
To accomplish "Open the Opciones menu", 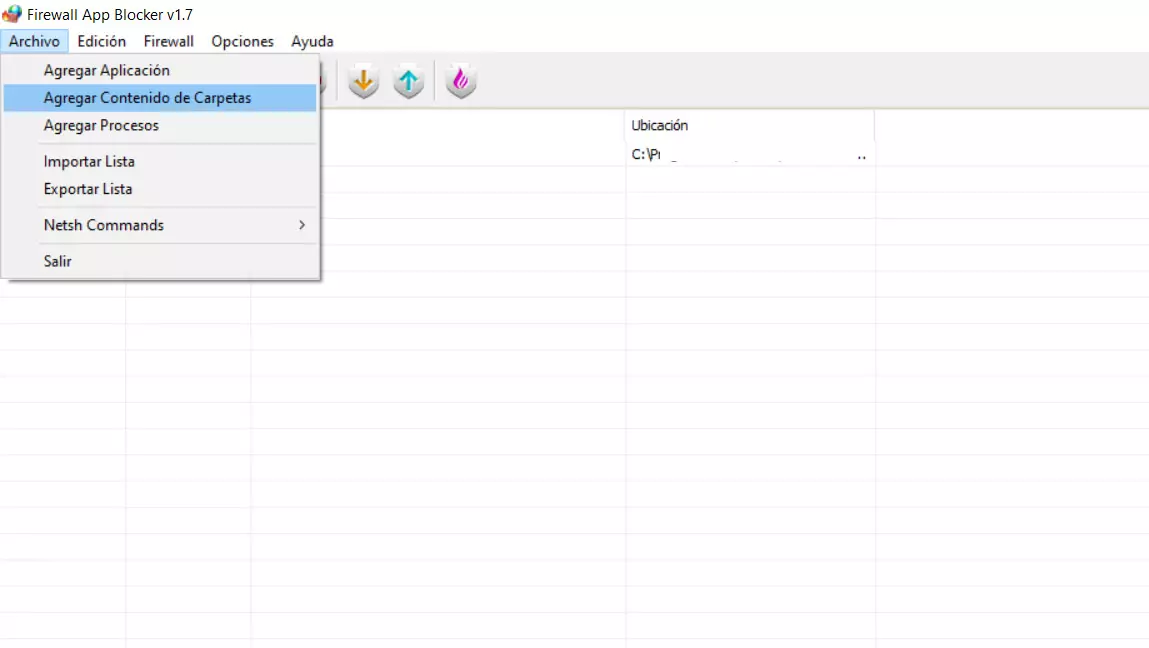I will click(x=243, y=41).
